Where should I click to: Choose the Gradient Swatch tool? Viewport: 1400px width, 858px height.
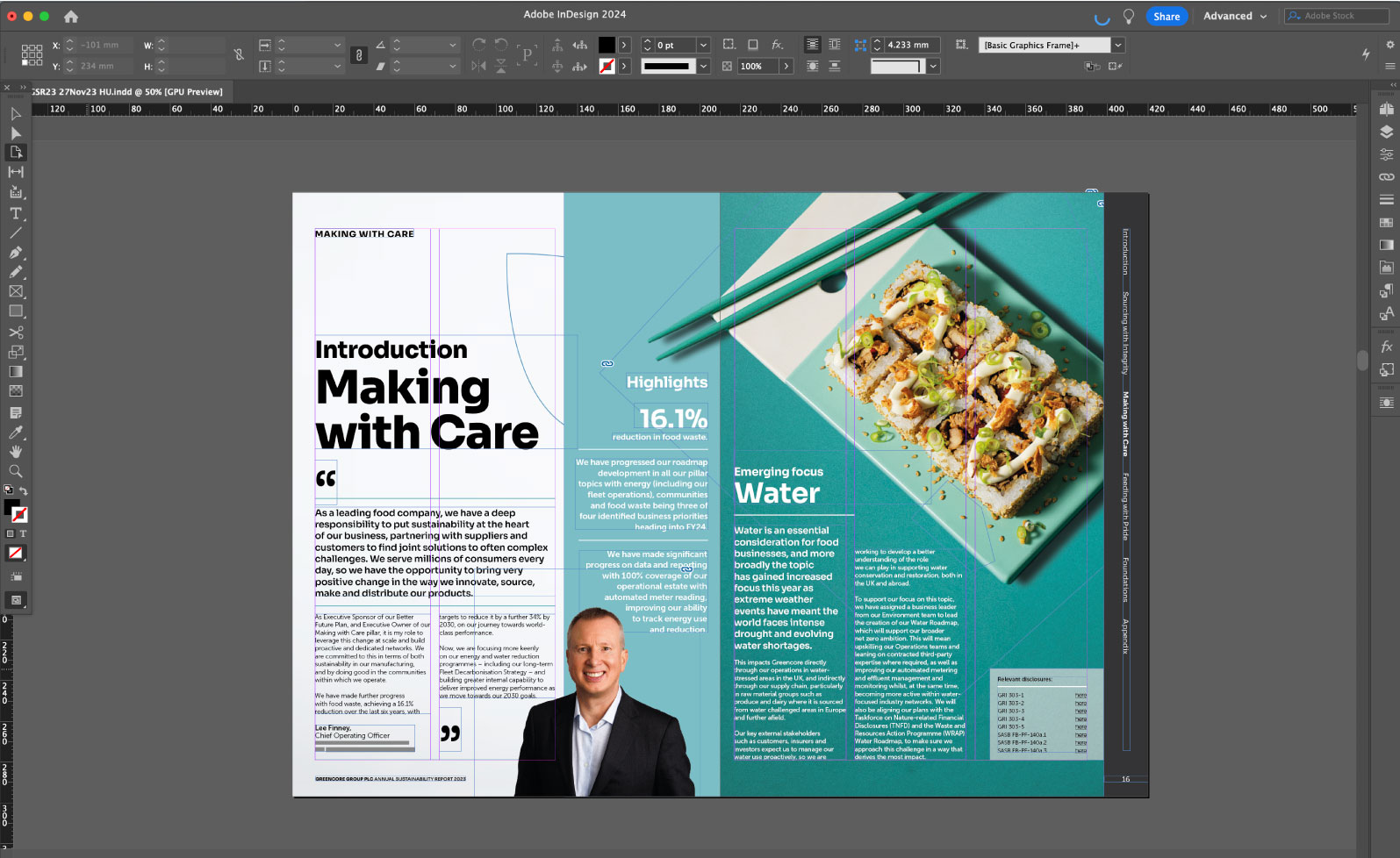point(16,372)
